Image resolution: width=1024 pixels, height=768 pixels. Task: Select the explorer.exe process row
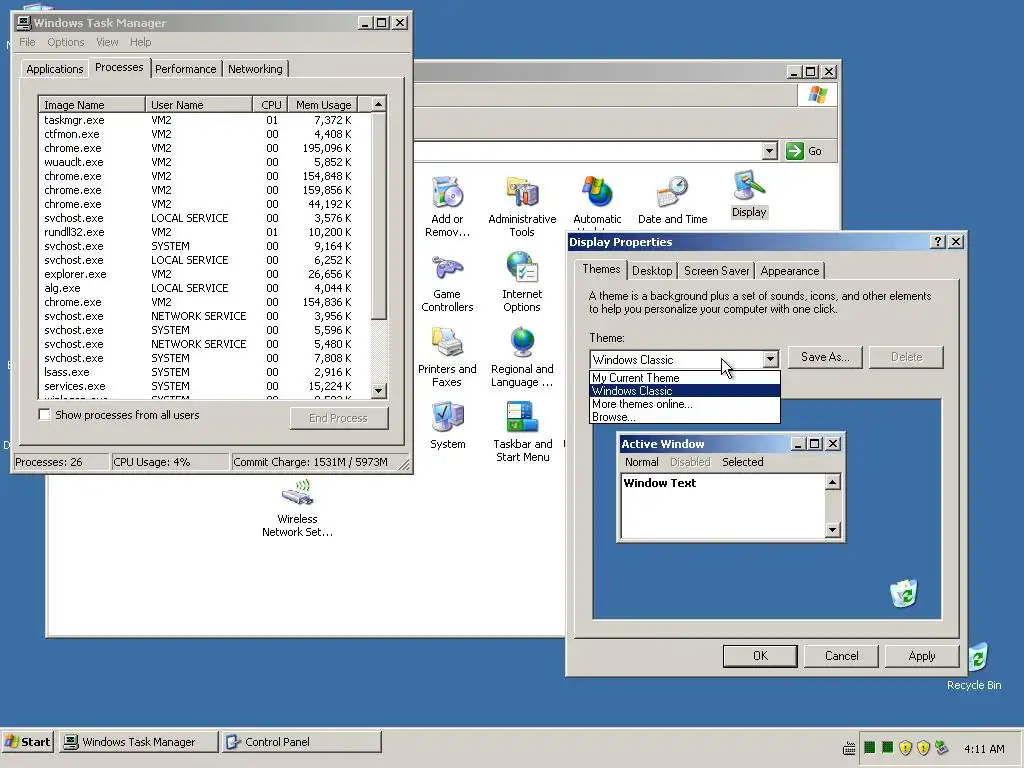tap(204, 274)
